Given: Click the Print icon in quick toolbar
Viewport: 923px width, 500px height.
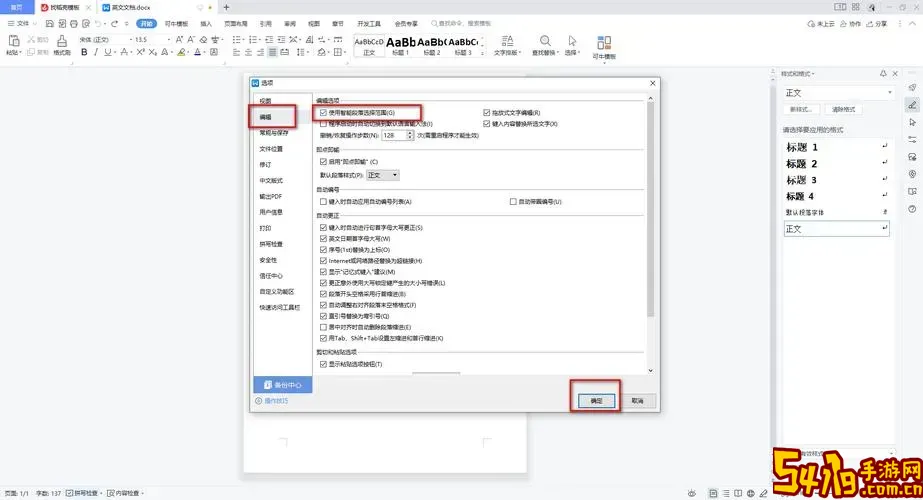Looking at the screenshot, I should click(74, 24).
